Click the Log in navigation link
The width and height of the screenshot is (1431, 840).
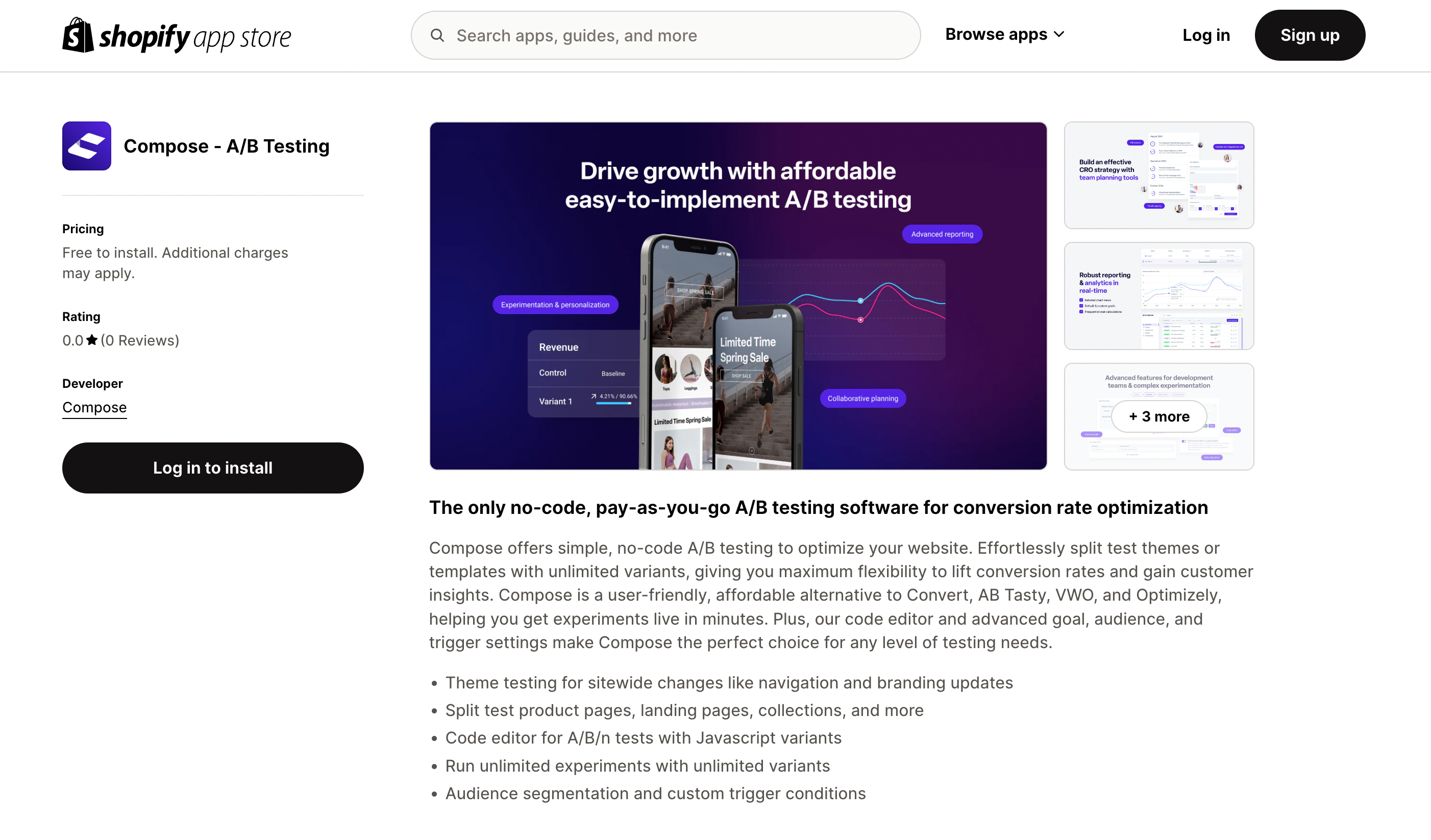(1206, 35)
